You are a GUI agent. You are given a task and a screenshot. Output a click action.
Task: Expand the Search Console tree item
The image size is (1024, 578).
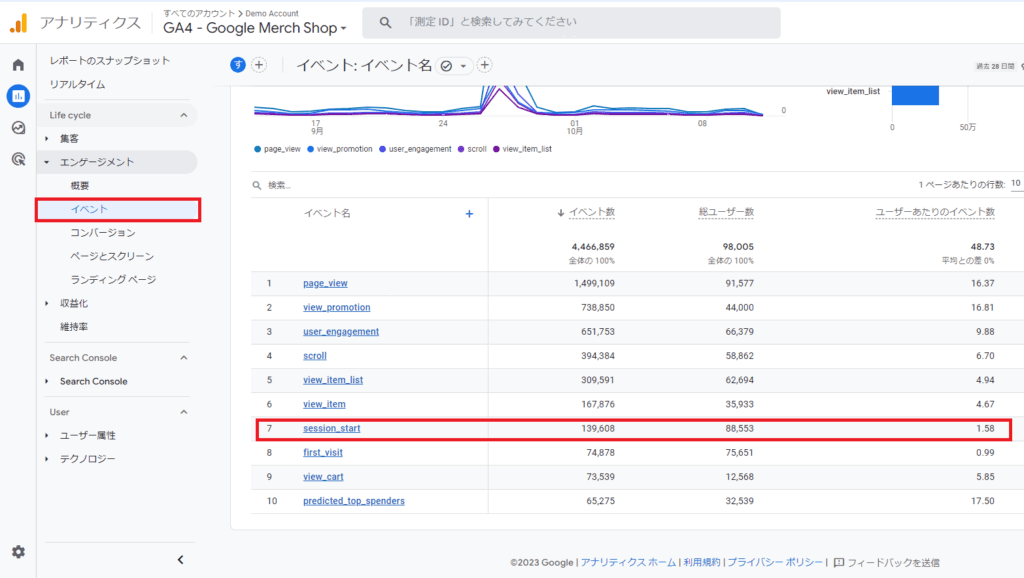[46, 381]
